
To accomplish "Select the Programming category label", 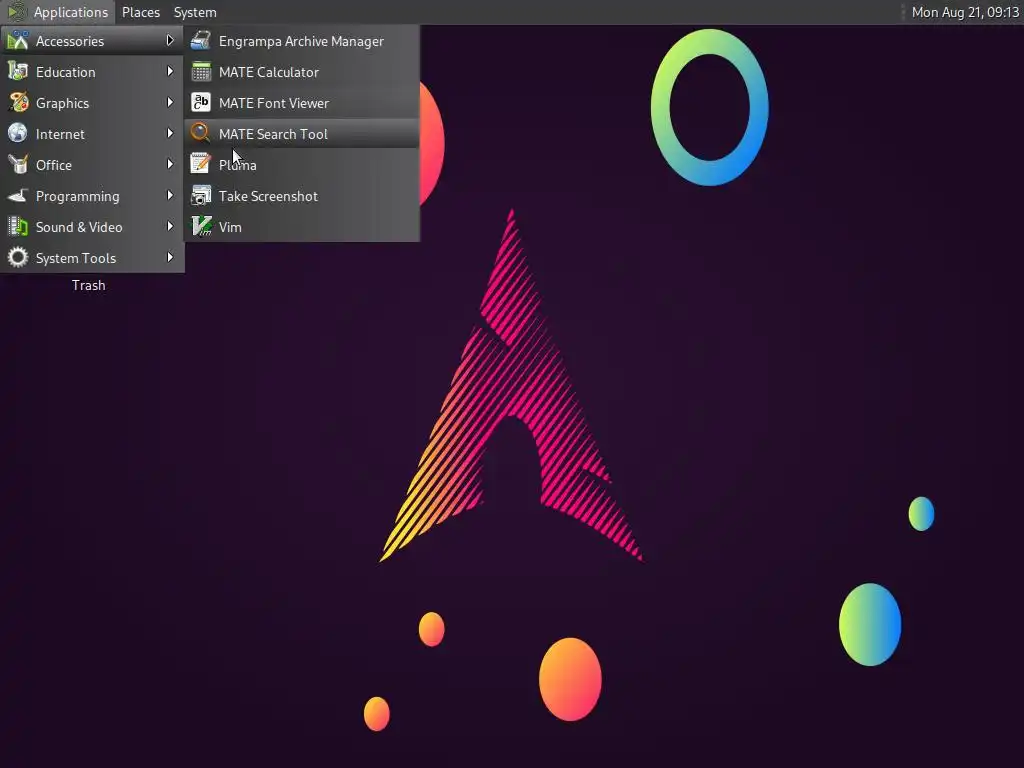I will pyautogui.click(x=78, y=196).
